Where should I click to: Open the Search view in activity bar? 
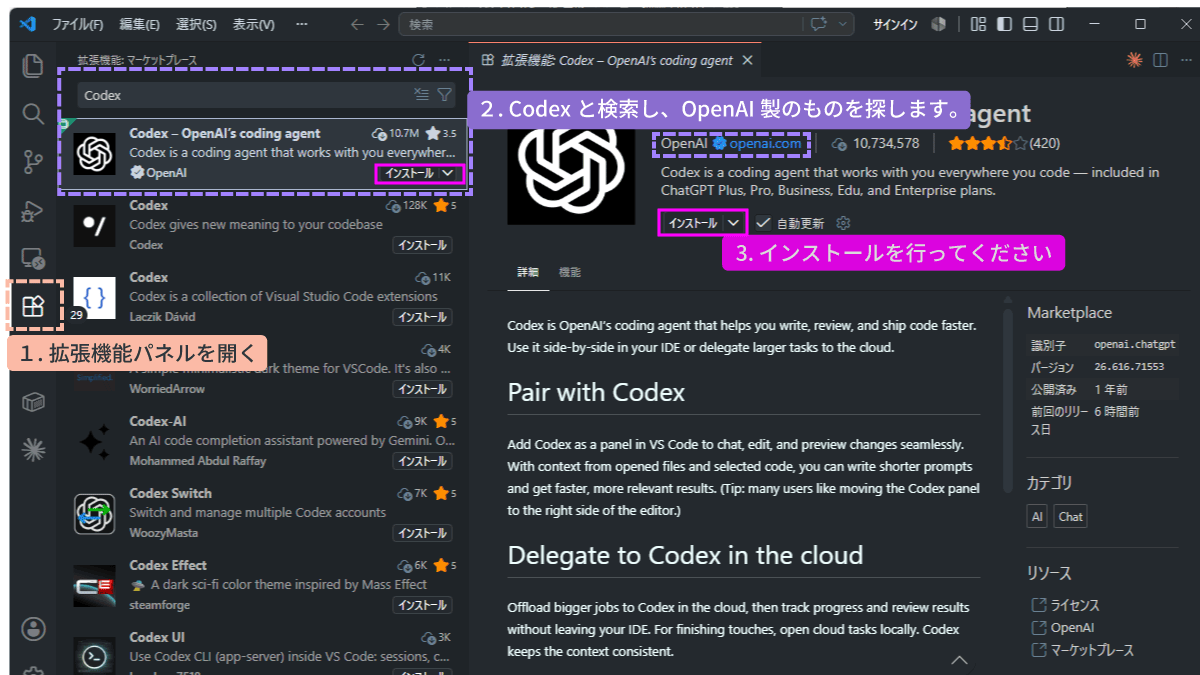coord(33,113)
